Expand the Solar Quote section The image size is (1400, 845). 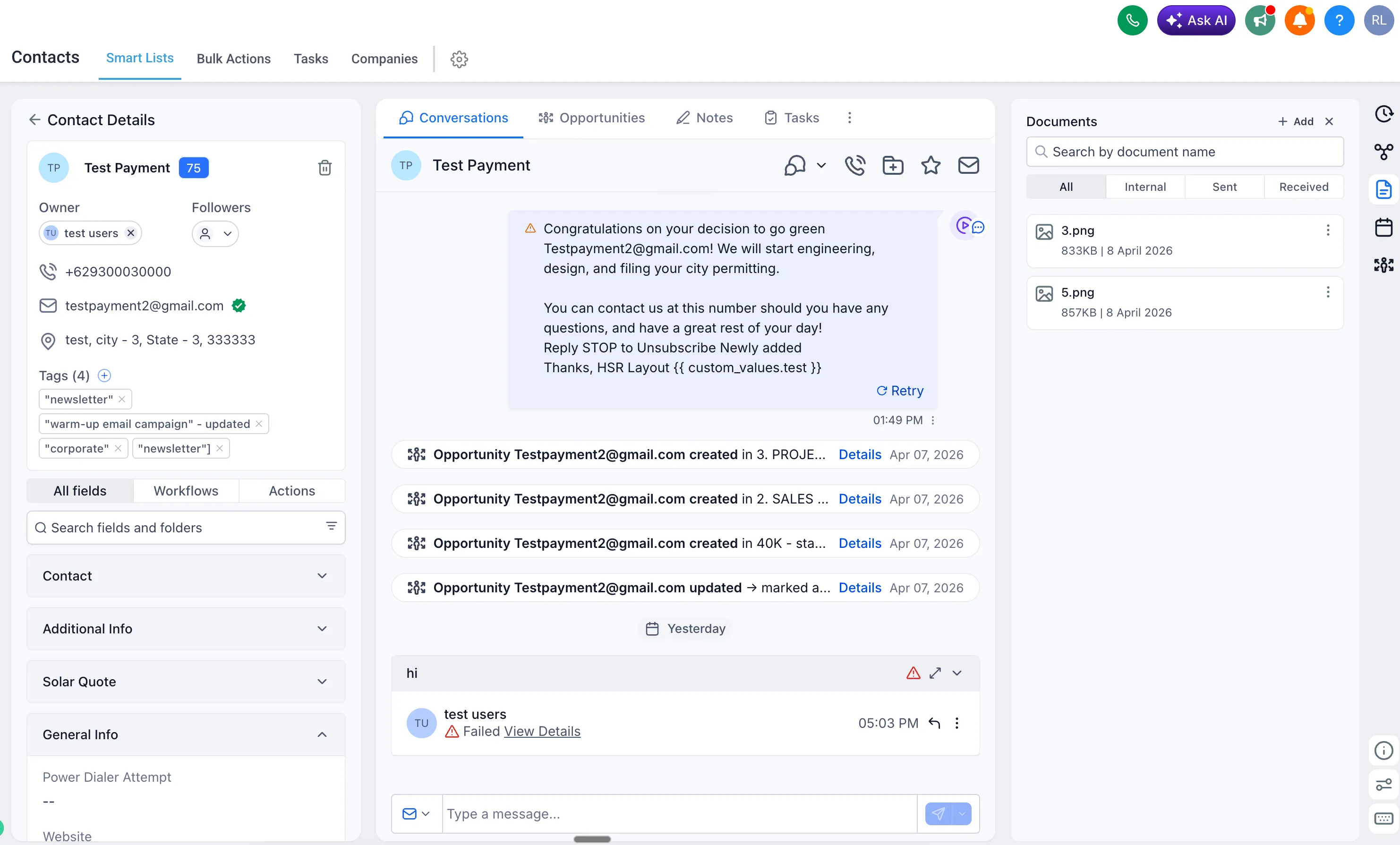[x=322, y=682]
